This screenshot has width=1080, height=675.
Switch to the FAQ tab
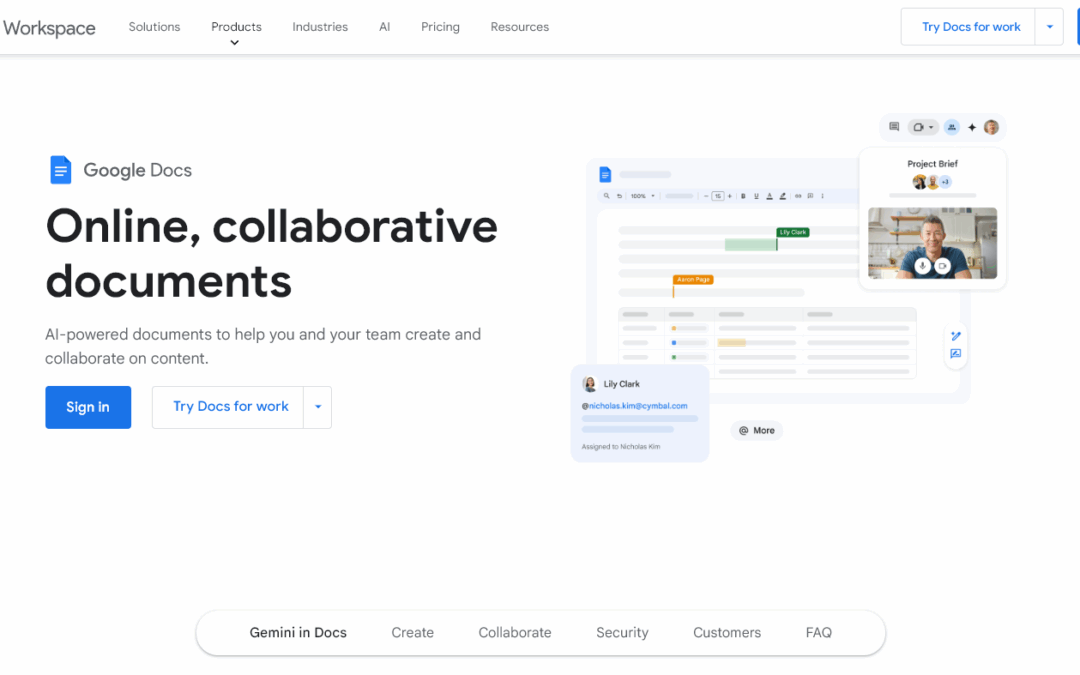click(818, 632)
